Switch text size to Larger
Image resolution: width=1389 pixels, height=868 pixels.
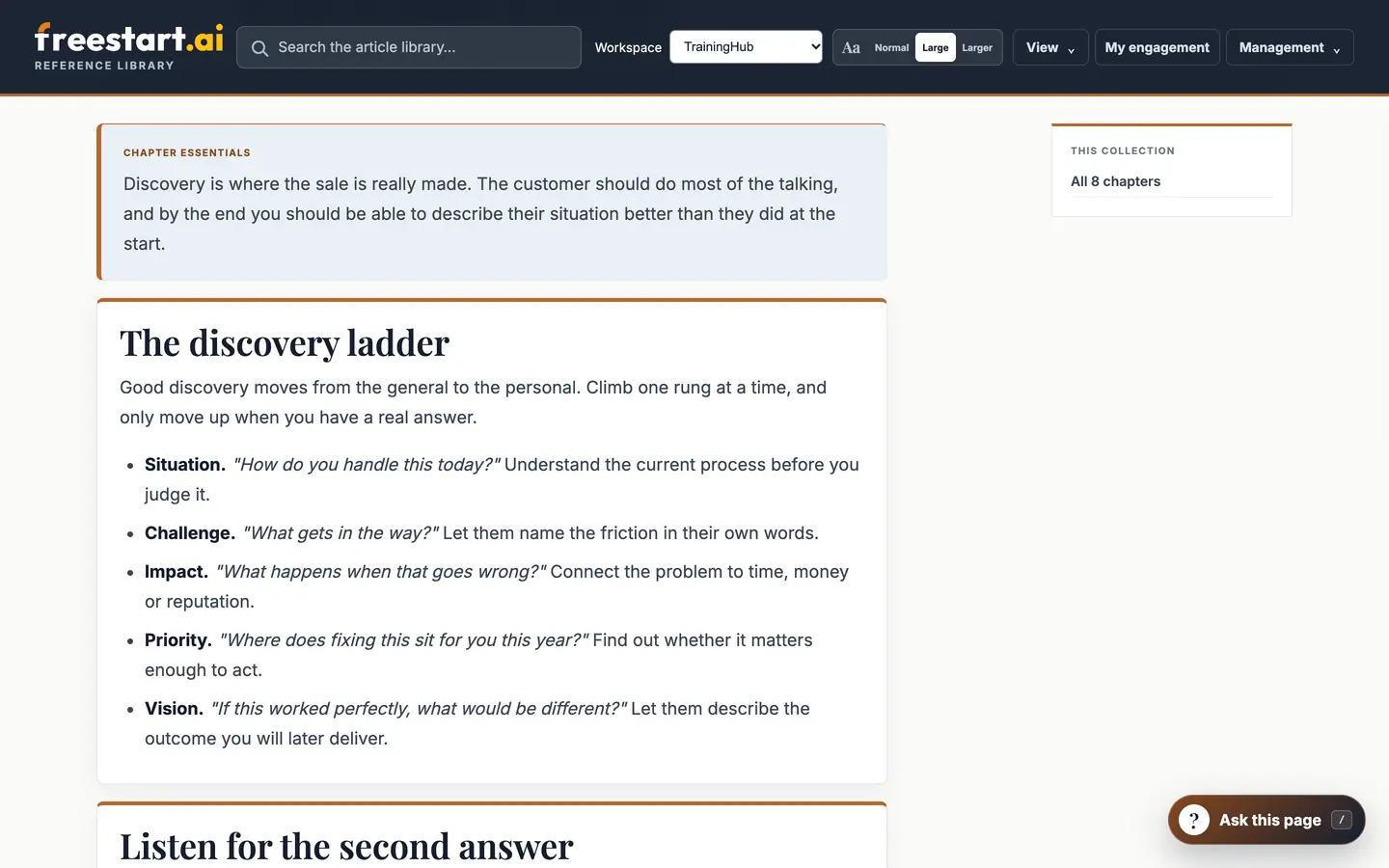tap(977, 47)
